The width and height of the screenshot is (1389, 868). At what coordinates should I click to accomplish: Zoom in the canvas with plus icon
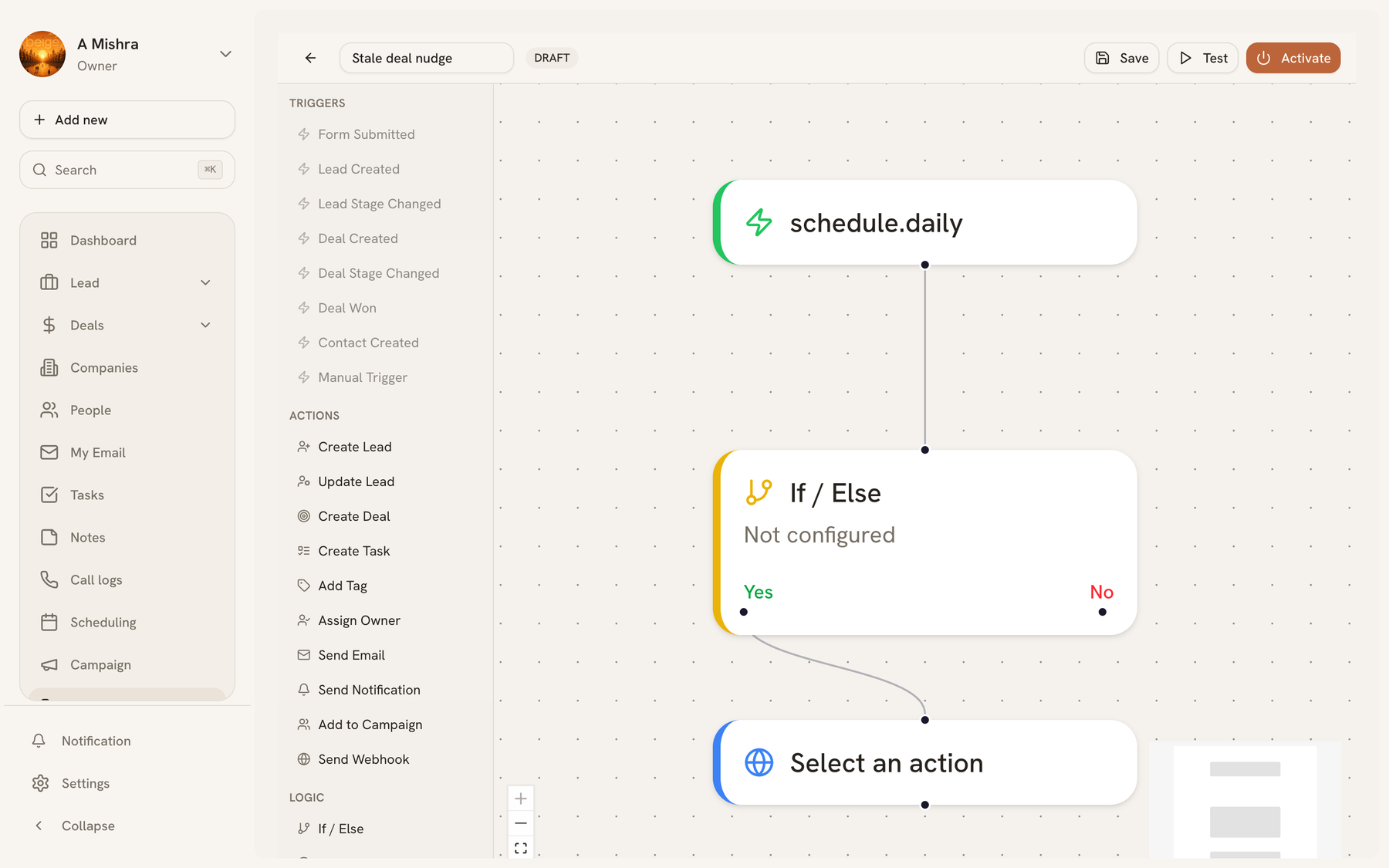click(x=521, y=799)
